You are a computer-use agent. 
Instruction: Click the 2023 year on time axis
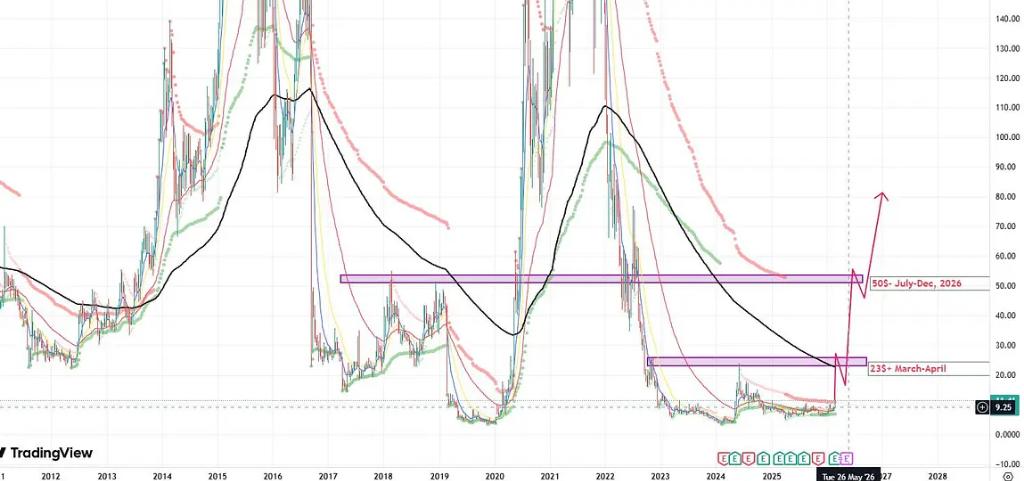tap(661, 476)
